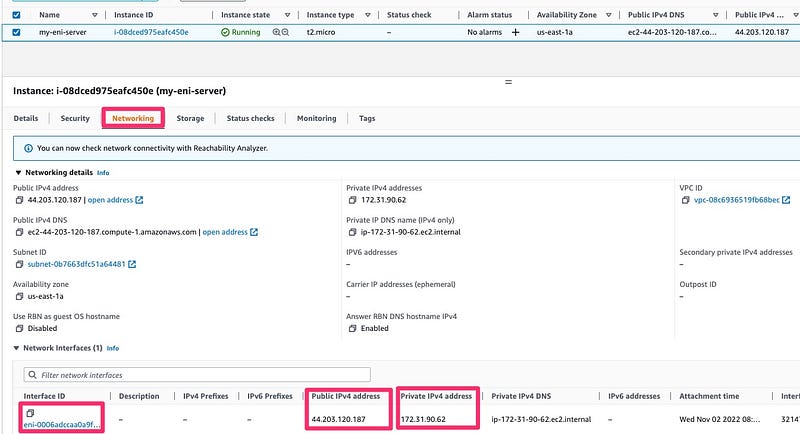This screenshot has height=434, width=800.
Task: Click the Attachment time column header
Action: 709,396
